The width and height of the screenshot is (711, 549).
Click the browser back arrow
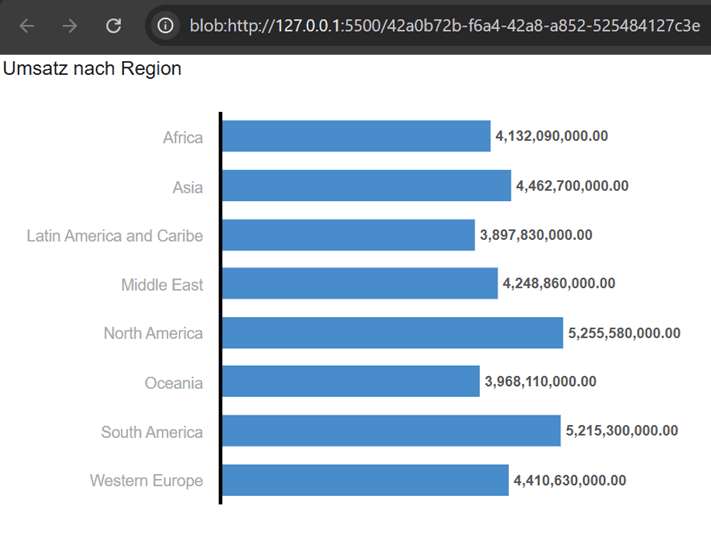(x=27, y=26)
